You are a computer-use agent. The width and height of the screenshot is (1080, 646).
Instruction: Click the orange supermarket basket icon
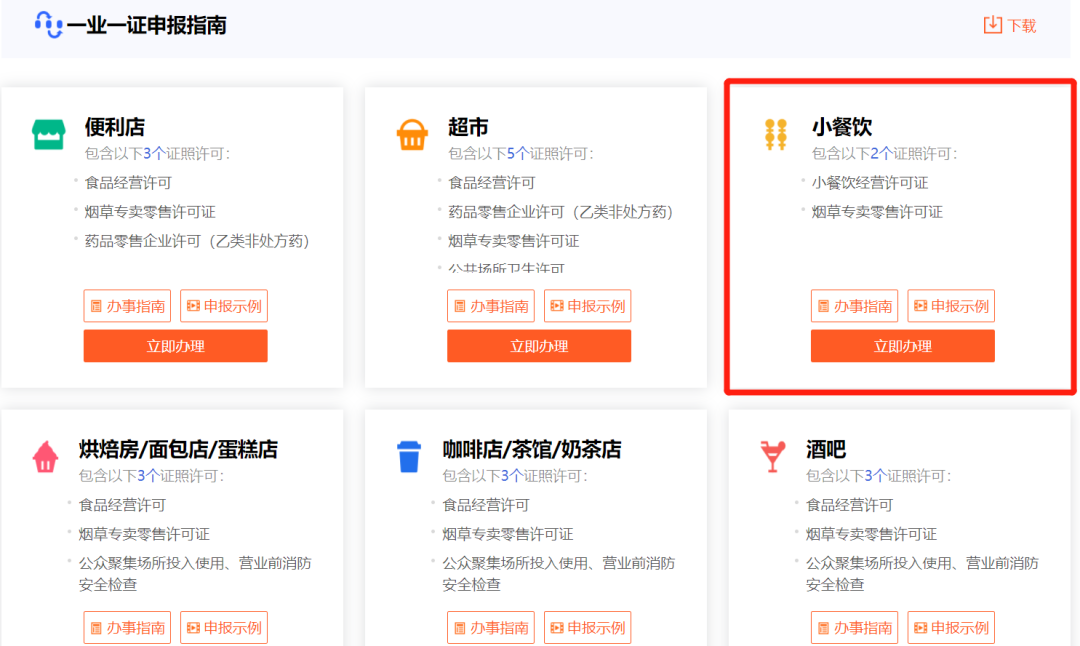point(412,134)
